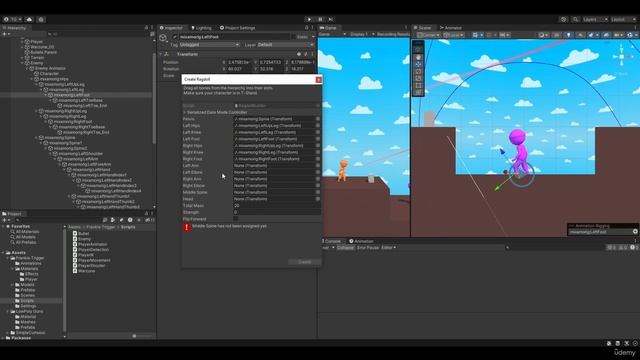Click the global Search icon in the top toolbar
The width and height of the screenshot is (640, 360).
click(575, 19)
